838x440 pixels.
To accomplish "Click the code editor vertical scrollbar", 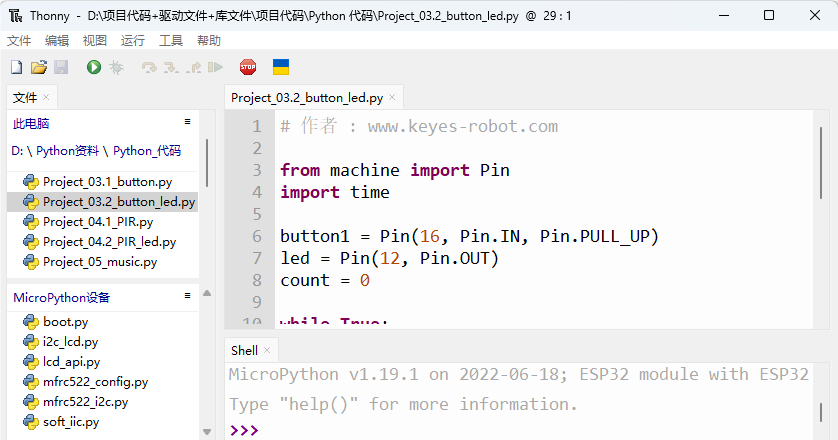I will tap(821, 163).
